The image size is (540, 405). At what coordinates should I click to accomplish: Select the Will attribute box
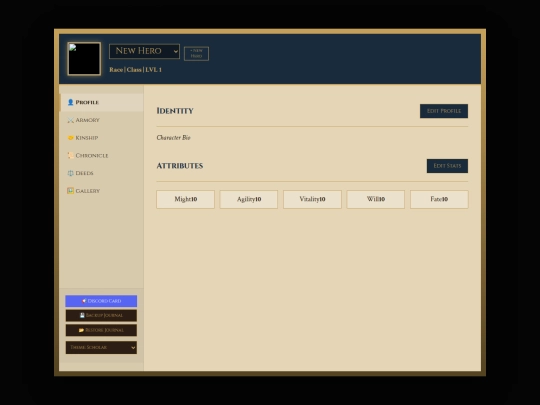pos(376,199)
